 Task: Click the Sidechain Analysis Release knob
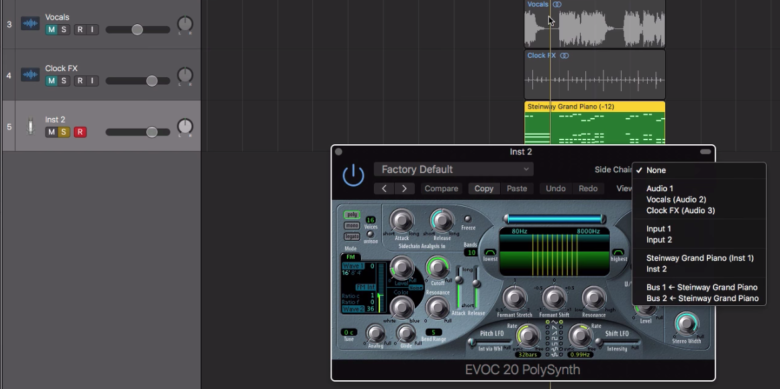coord(442,220)
